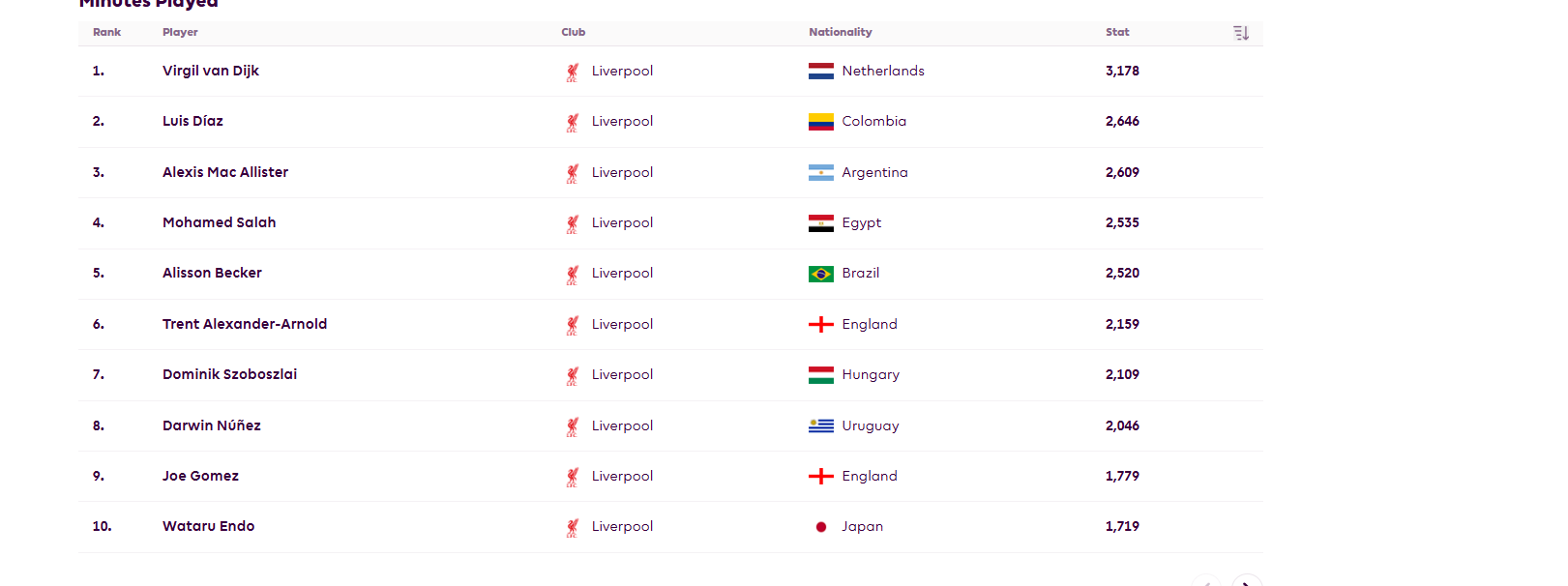Click the Uruguay flag icon
Image resolution: width=1568 pixels, height=586 pixels.
821,425
